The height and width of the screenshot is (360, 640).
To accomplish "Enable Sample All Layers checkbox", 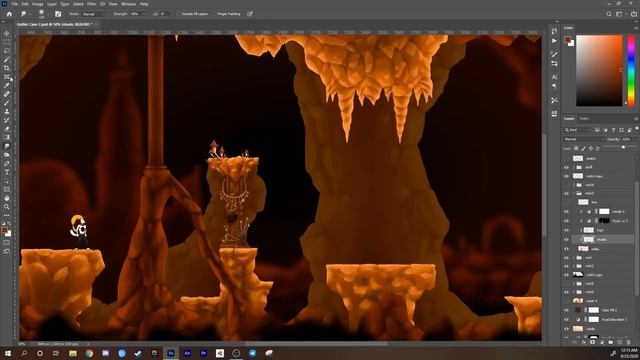I will [x=179, y=14].
